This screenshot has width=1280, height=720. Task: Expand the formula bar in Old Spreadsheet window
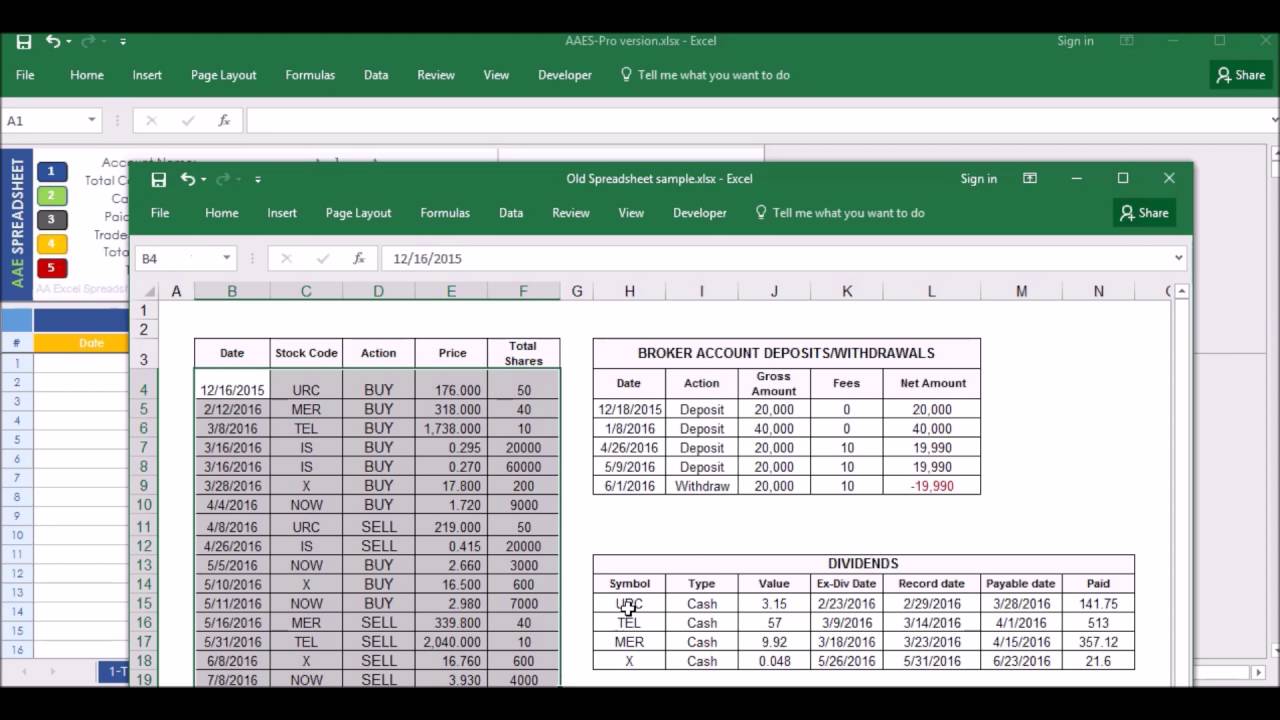click(1178, 258)
